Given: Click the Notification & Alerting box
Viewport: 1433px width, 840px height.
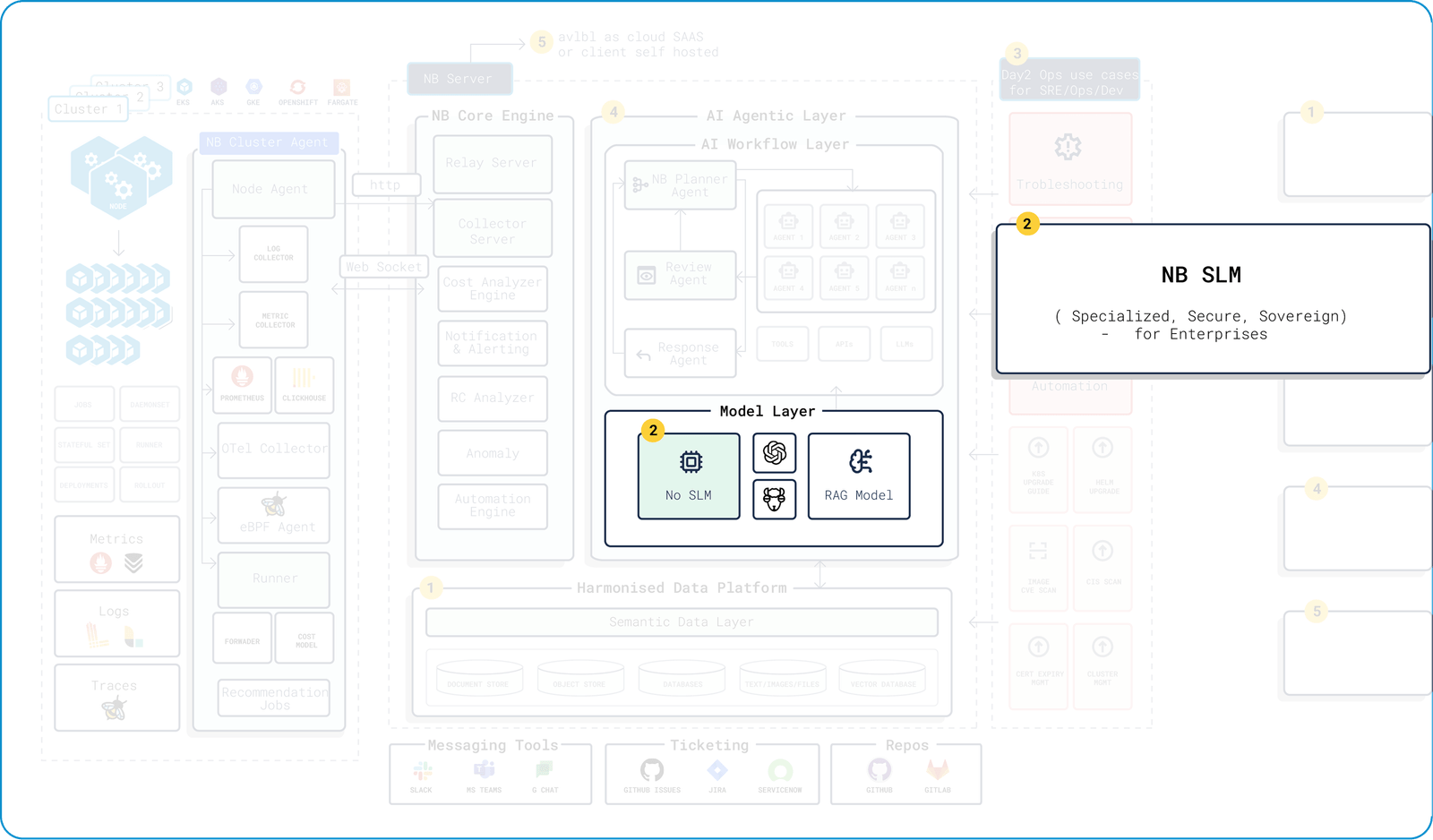Looking at the screenshot, I should (x=493, y=343).
